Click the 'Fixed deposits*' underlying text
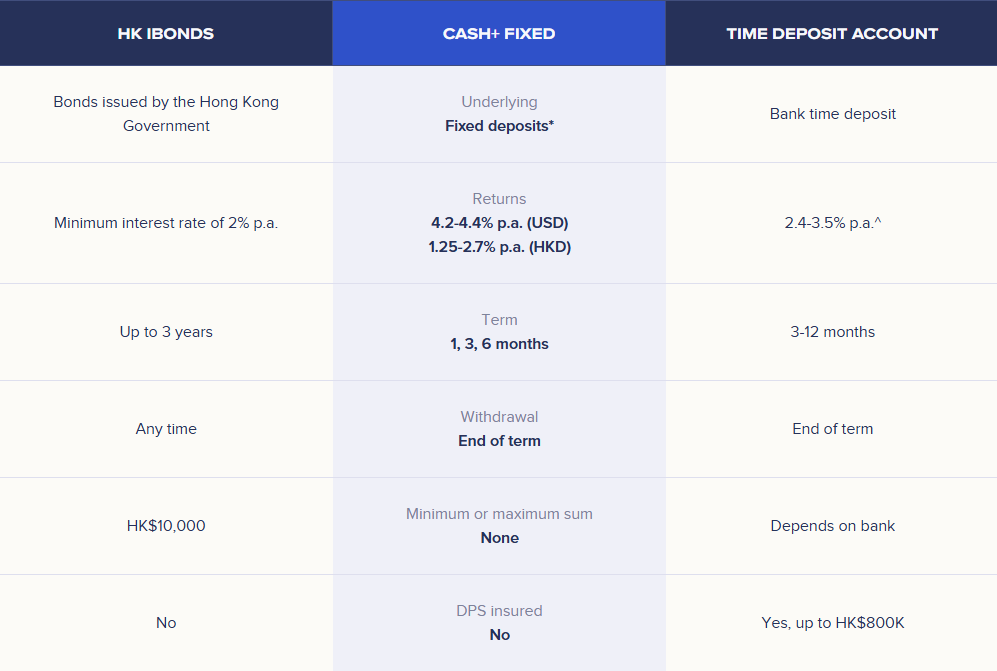 (x=499, y=126)
